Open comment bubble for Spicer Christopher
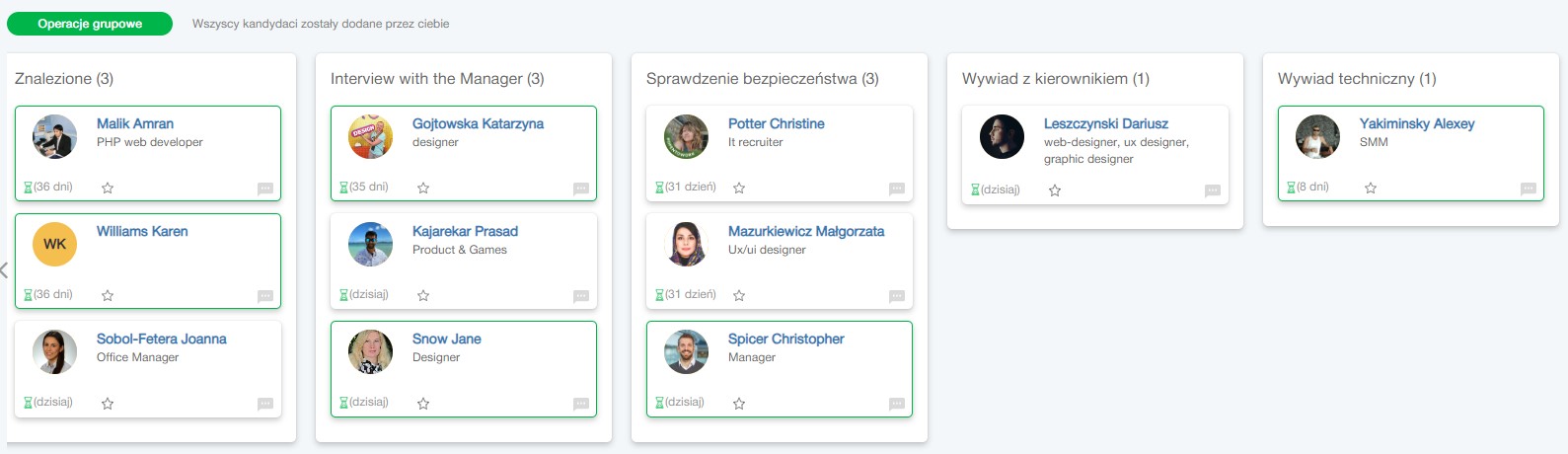Screen dimensions: 1568x454 point(897,404)
